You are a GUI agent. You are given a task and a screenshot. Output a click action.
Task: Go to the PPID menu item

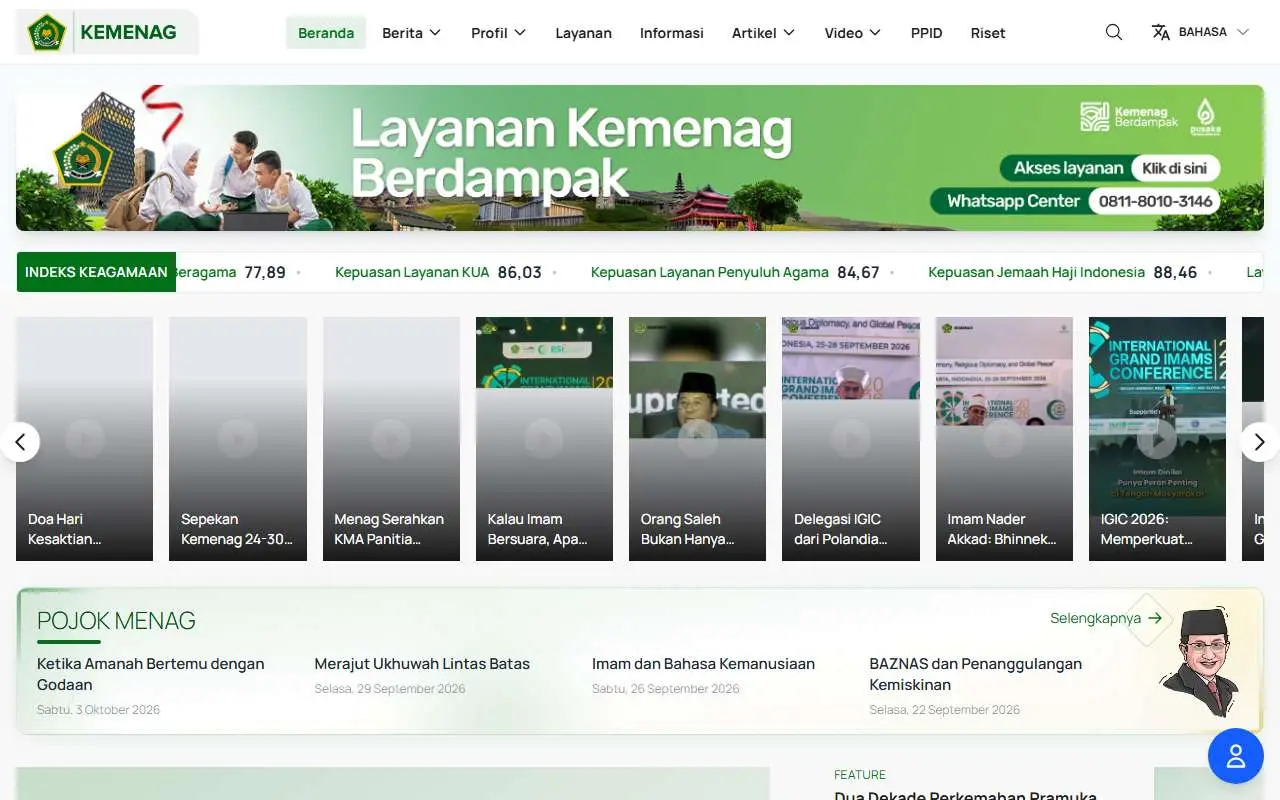click(927, 33)
